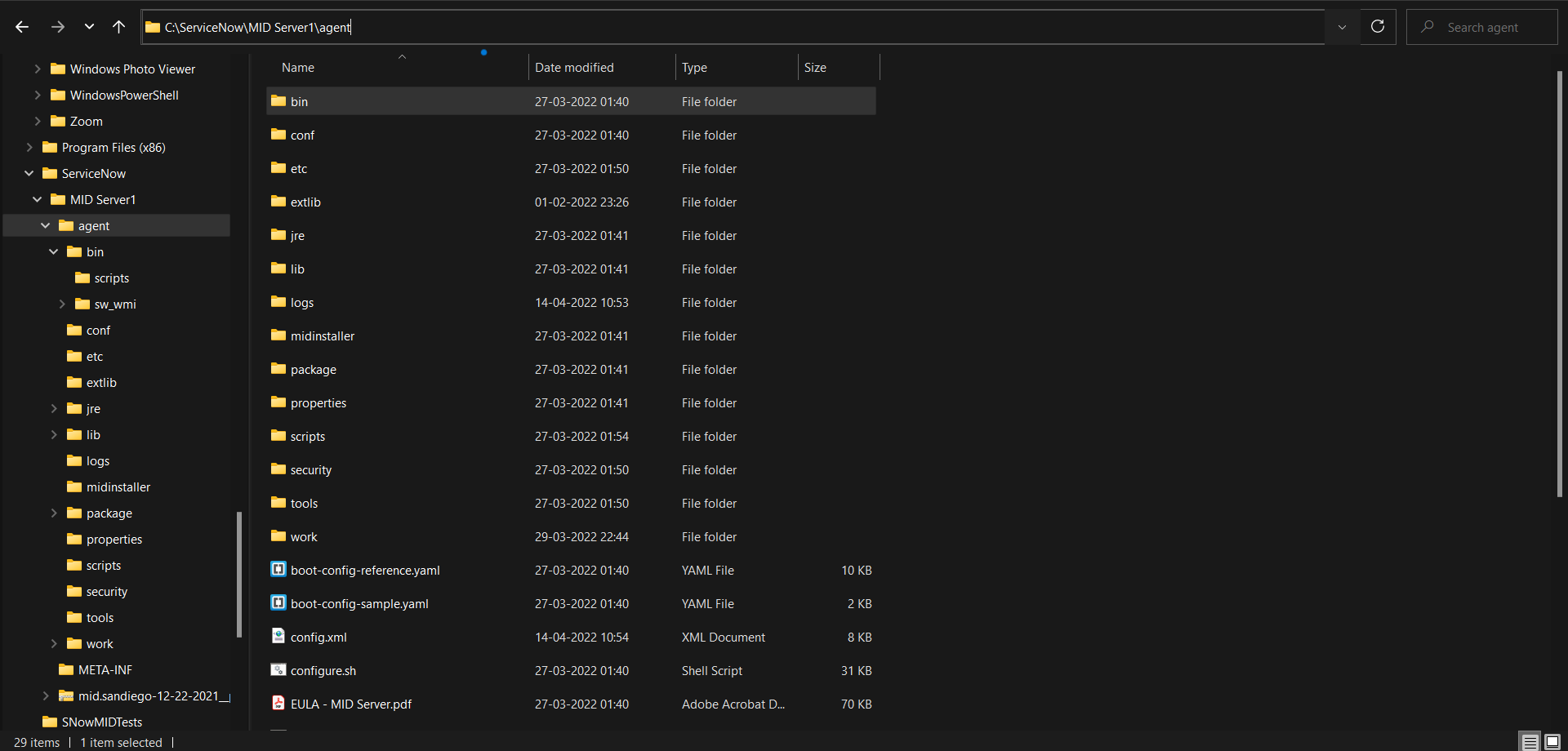Screen dimensions: 1568x751
Task: Go back with the left arrow button
Action: [x=22, y=27]
